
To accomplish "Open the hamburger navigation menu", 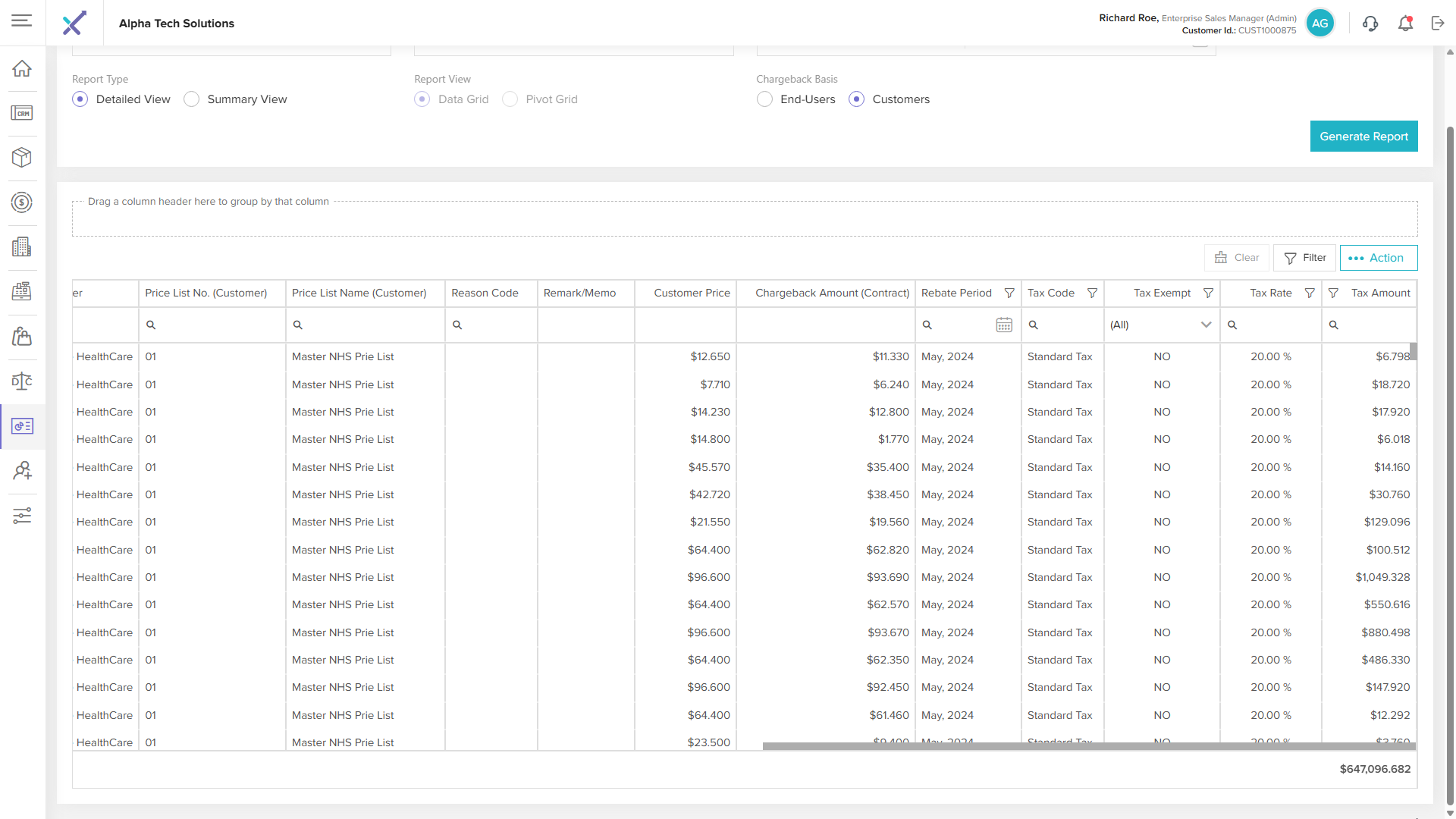I will point(22,20).
